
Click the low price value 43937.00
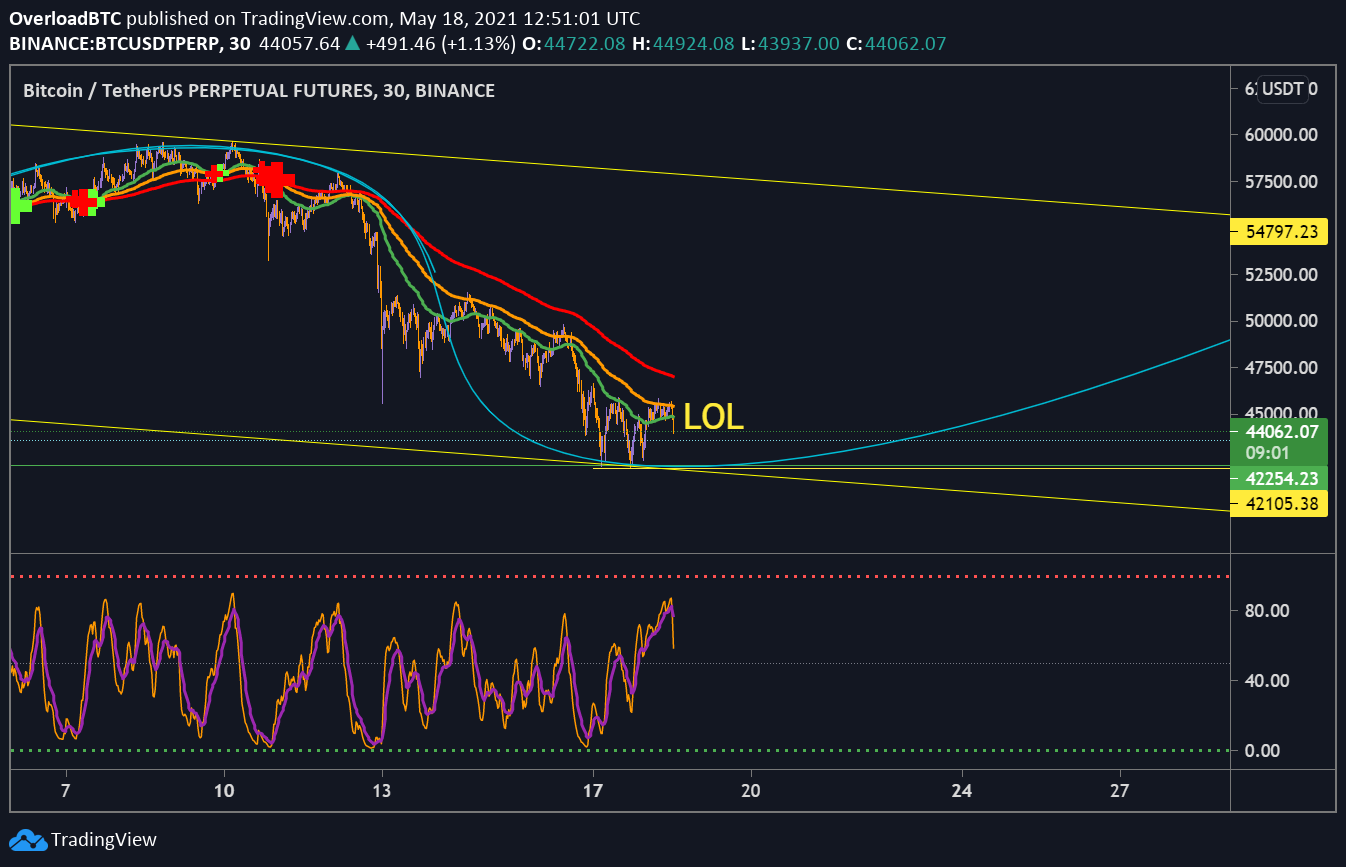point(800,44)
